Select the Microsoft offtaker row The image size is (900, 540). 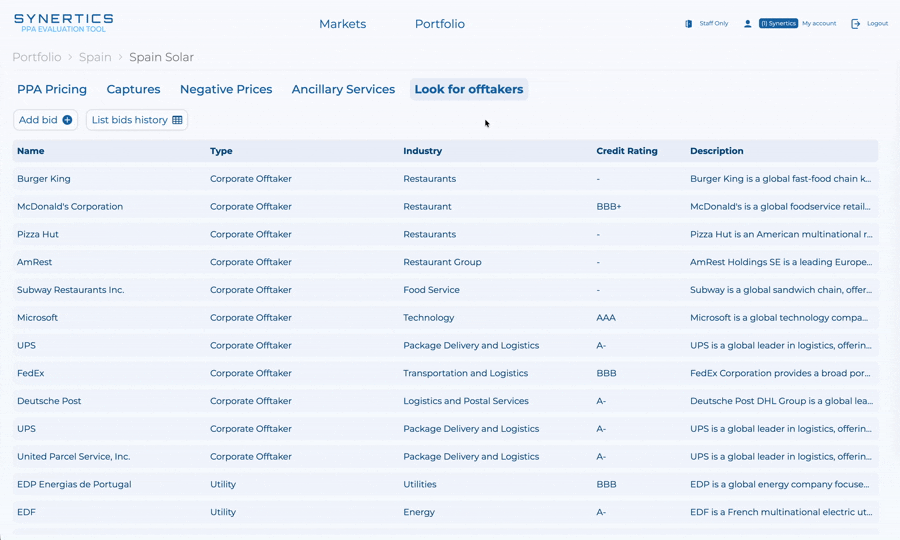pyautogui.click(x=37, y=317)
